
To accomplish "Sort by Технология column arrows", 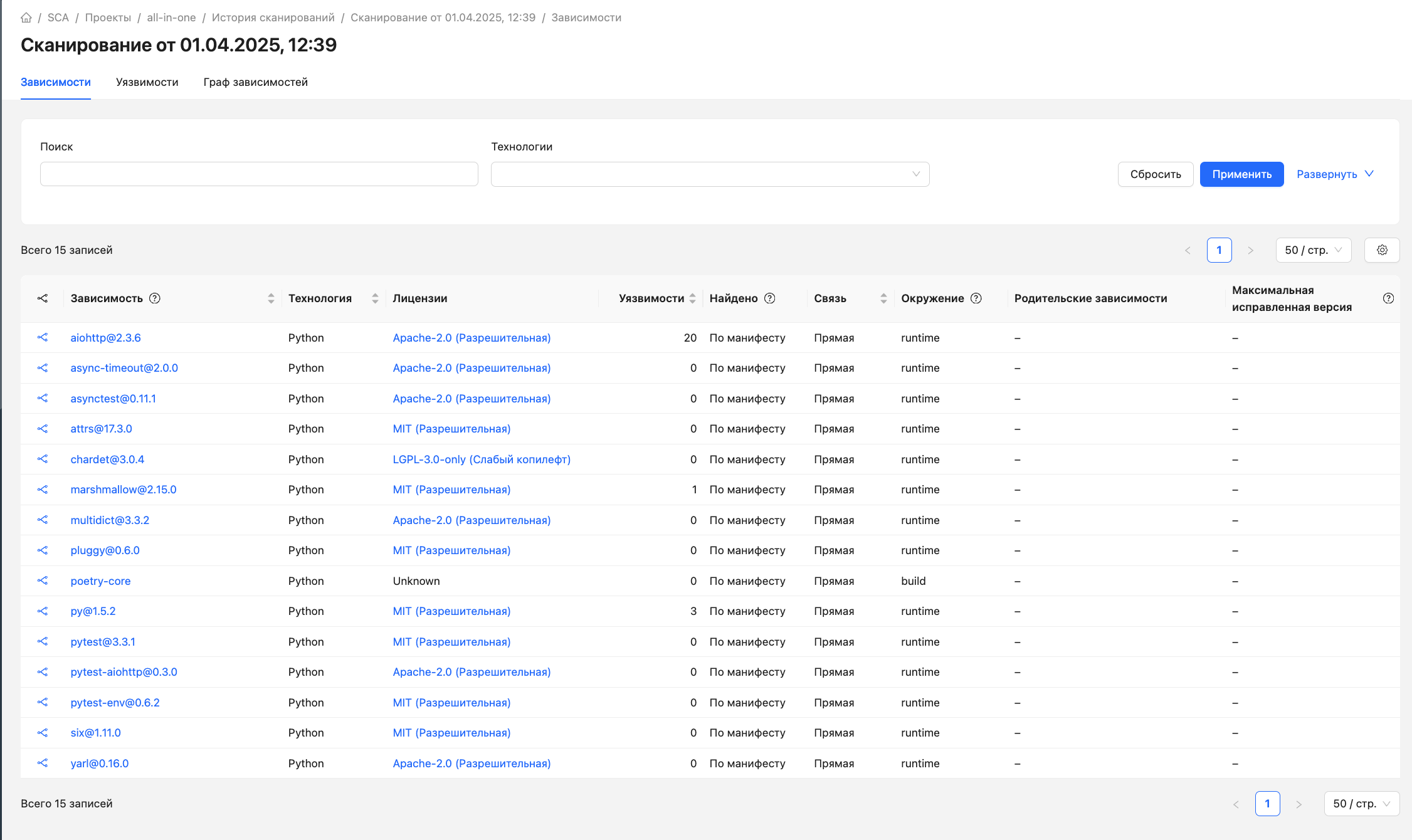I will pos(375,298).
